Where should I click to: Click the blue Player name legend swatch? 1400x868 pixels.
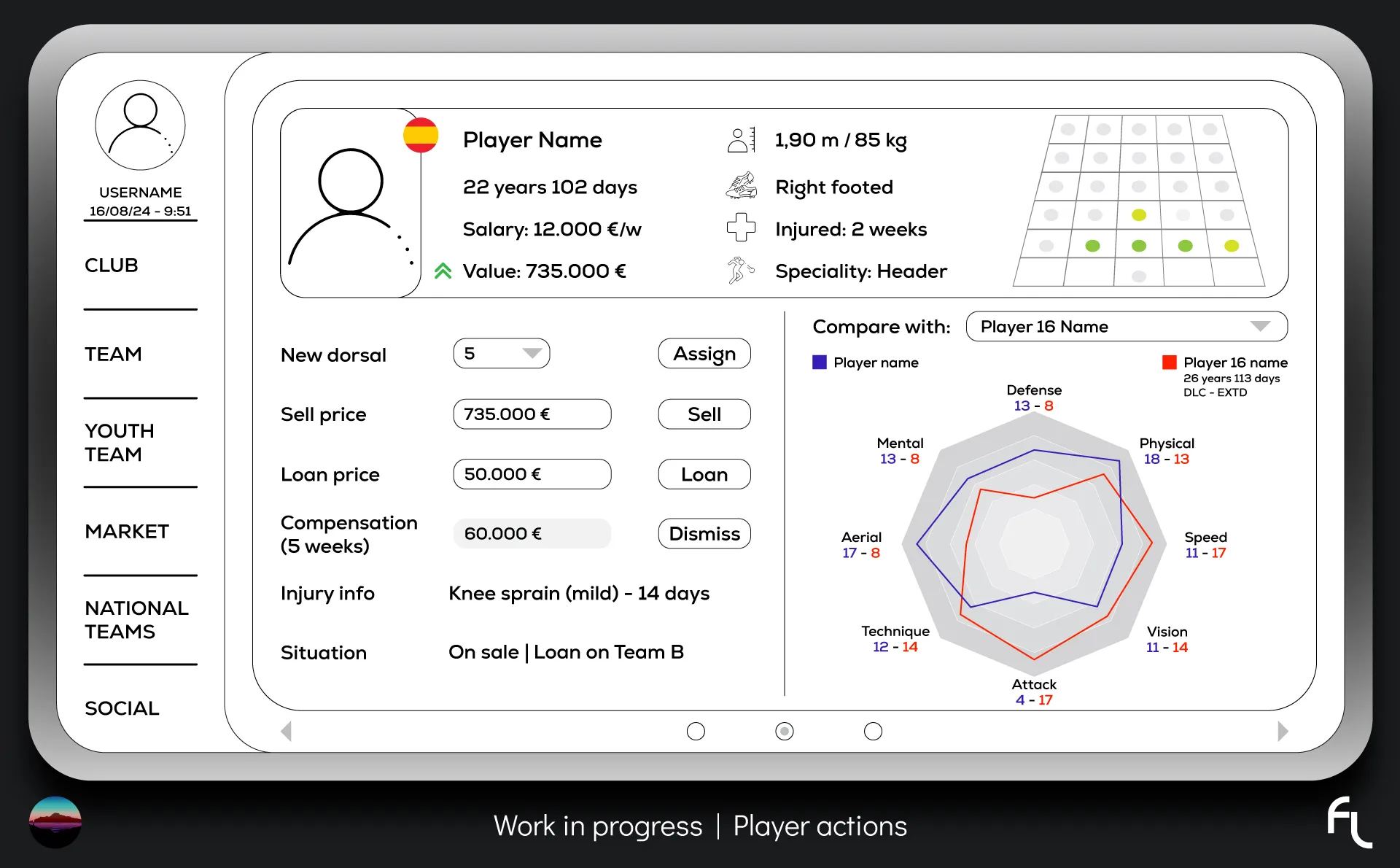click(x=820, y=363)
